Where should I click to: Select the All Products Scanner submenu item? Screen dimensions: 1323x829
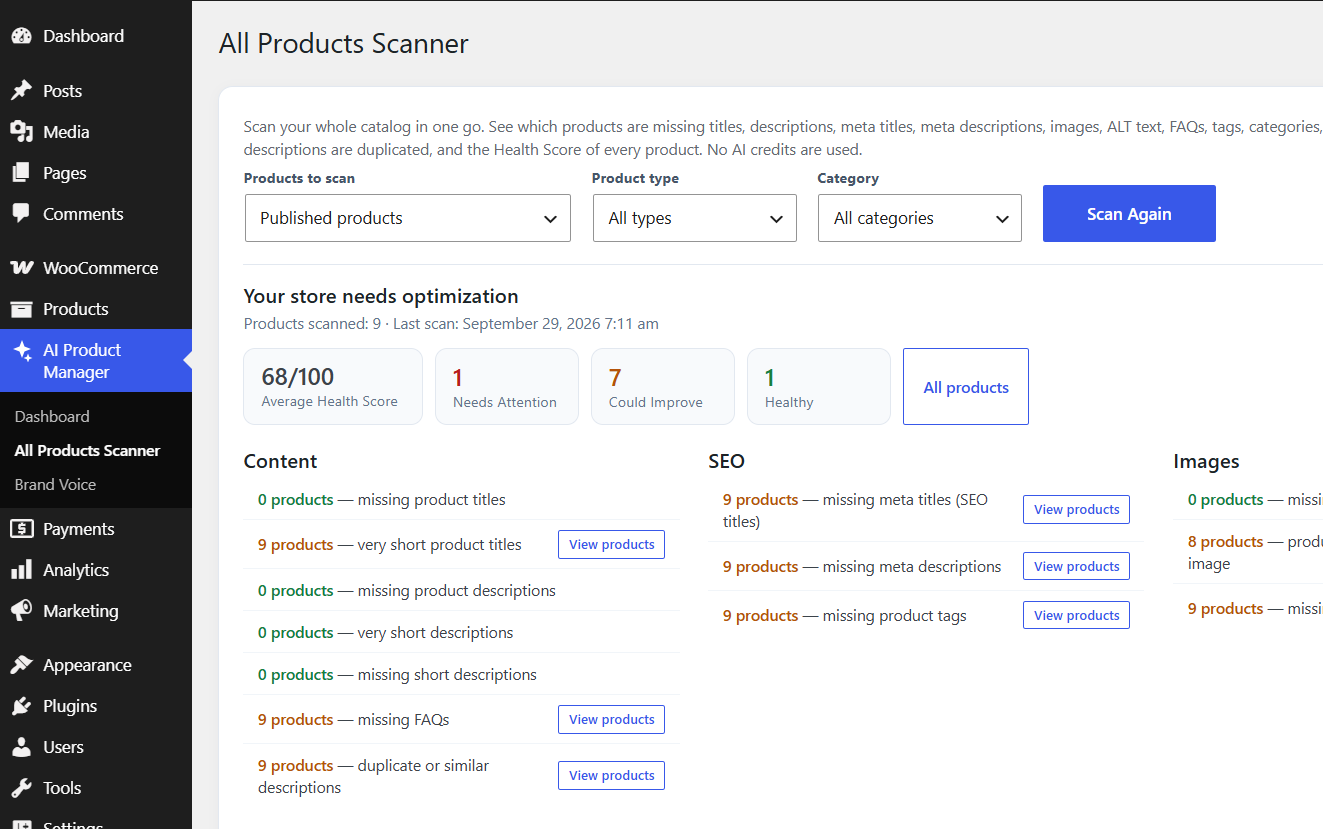87,450
